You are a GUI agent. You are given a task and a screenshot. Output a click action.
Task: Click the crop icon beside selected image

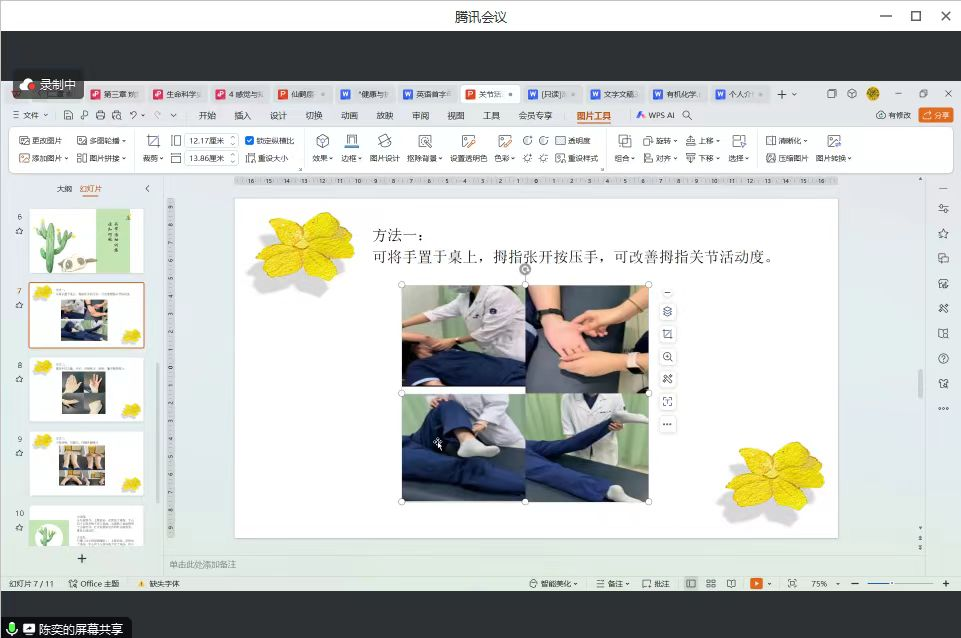click(x=668, y=334)
